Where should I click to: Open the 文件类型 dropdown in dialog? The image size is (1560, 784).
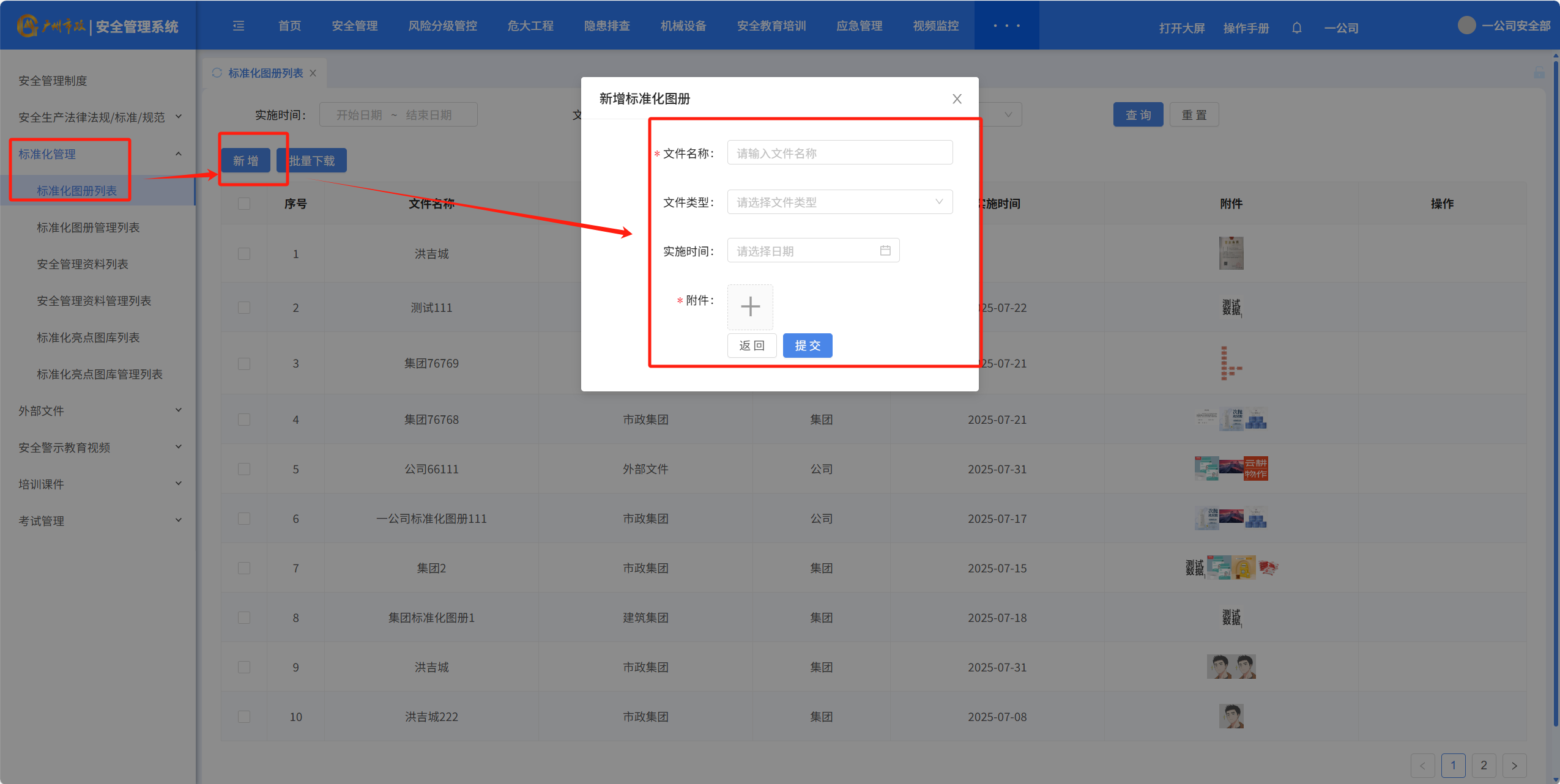click(839, 202)
